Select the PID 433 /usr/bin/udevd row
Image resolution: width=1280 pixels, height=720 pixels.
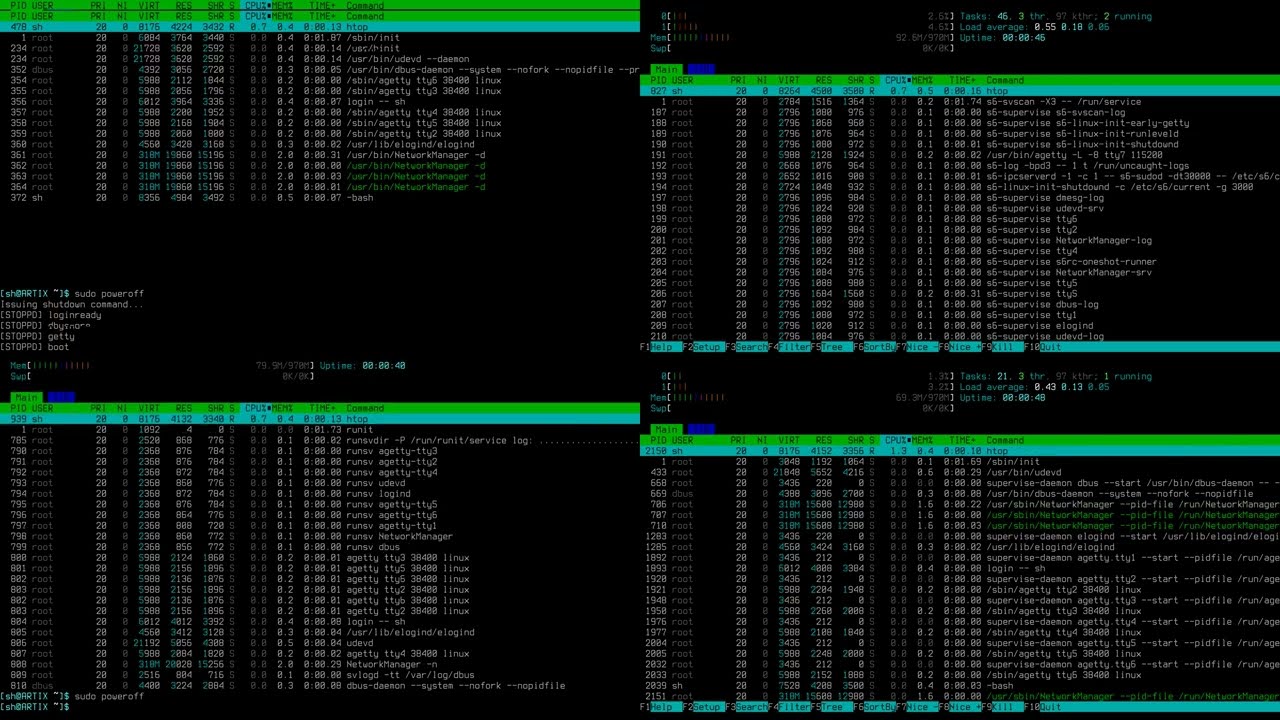[960, 472]
